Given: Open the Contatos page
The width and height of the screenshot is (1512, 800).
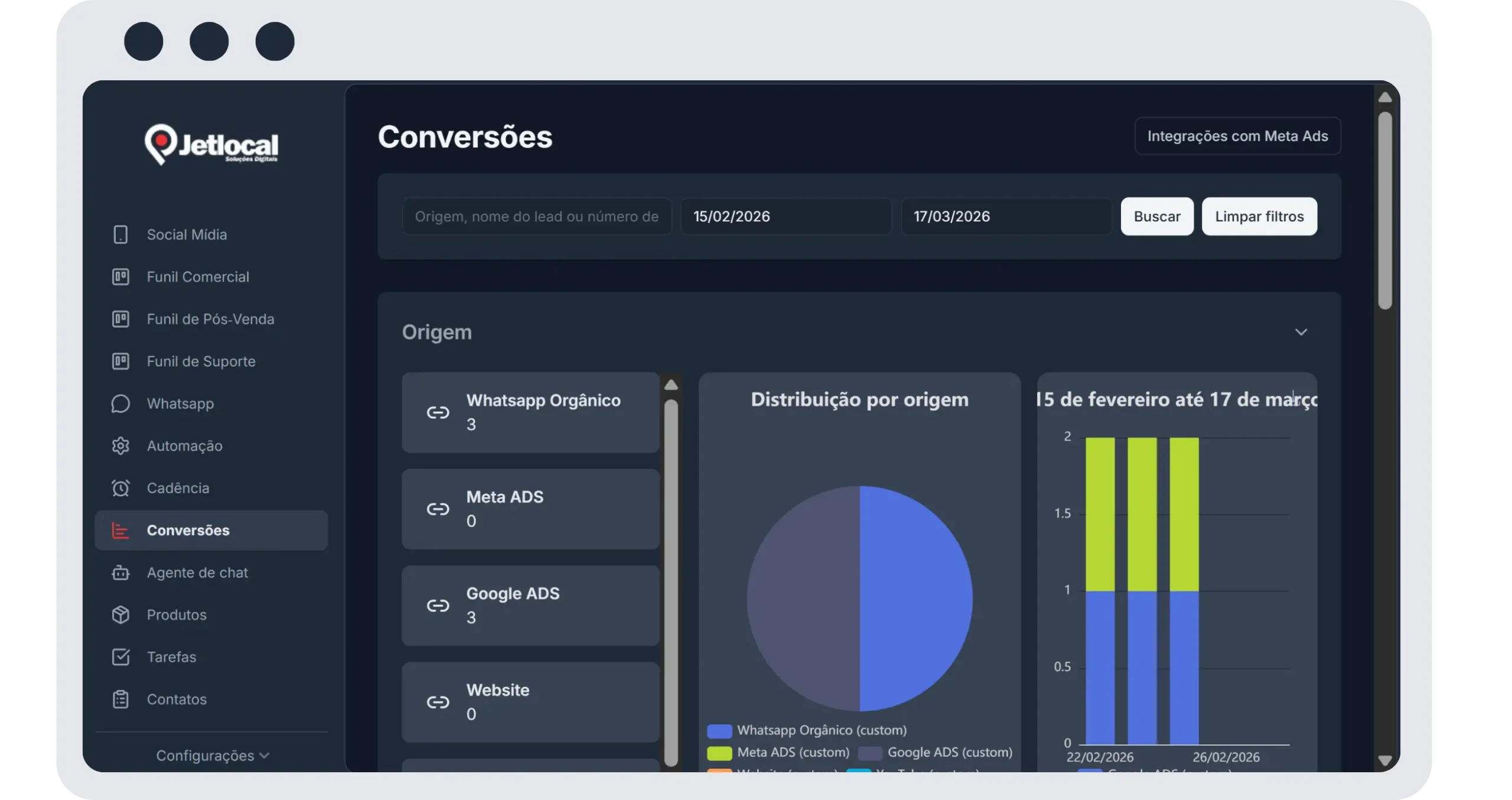Looking at the screenshot, I should tap(211, 699).
